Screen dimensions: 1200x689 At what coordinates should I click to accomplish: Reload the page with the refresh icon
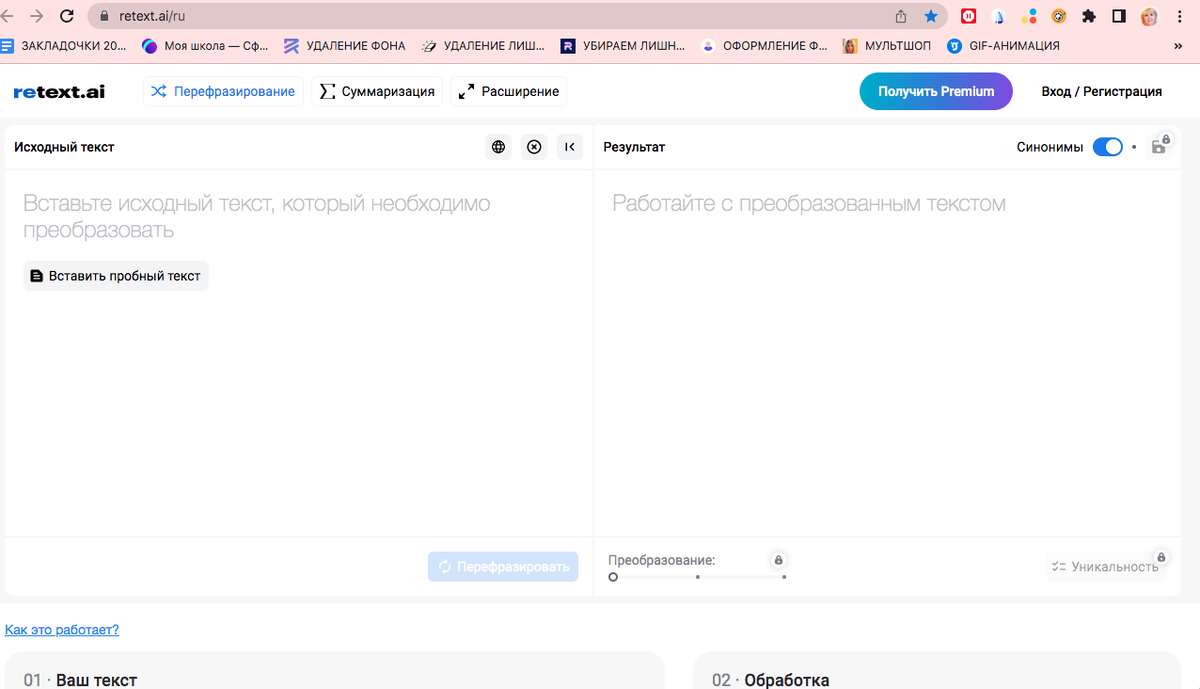pos(68,16)
